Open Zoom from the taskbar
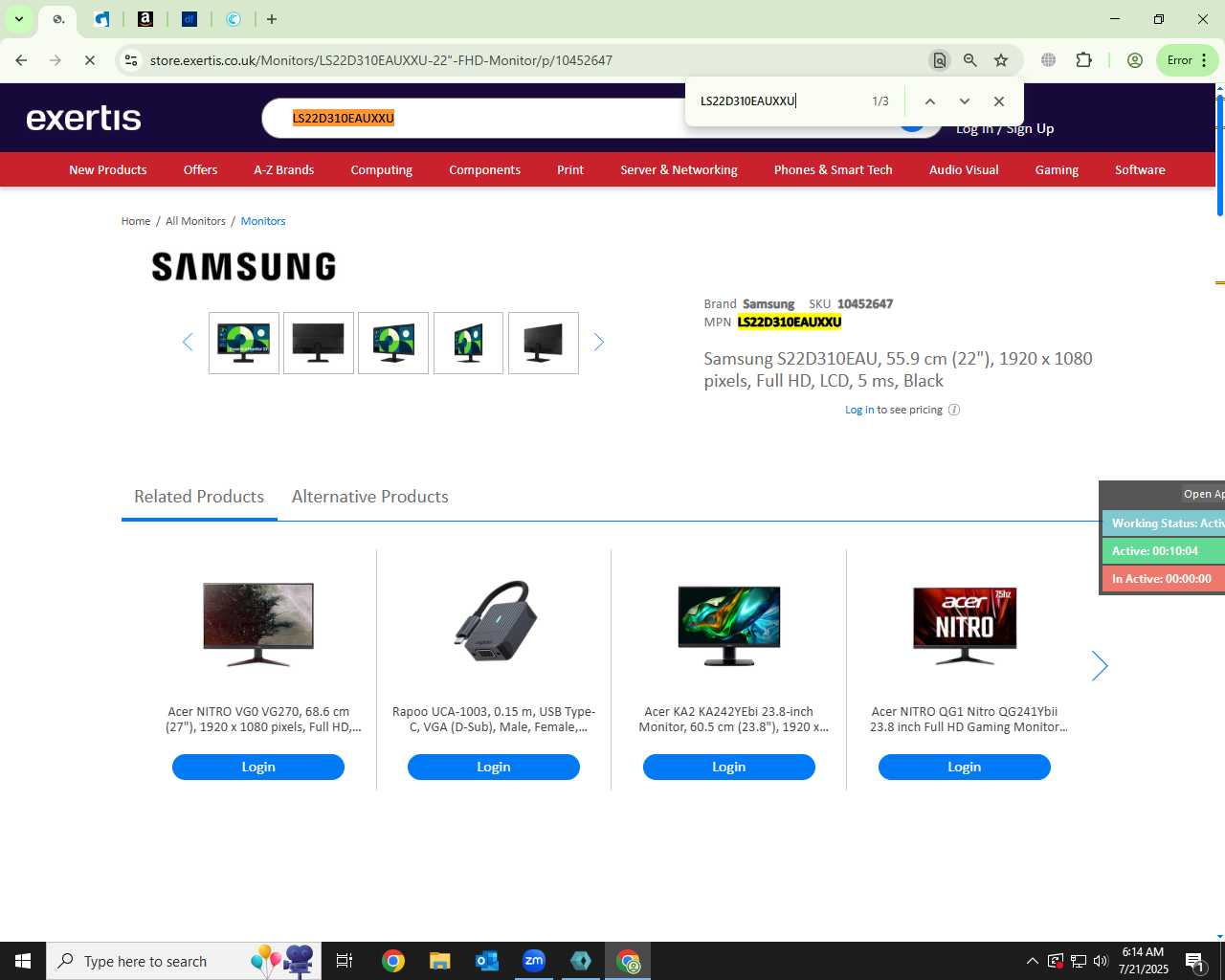Viewport: 1225px width, 980px height. click(x=534, y=961)
